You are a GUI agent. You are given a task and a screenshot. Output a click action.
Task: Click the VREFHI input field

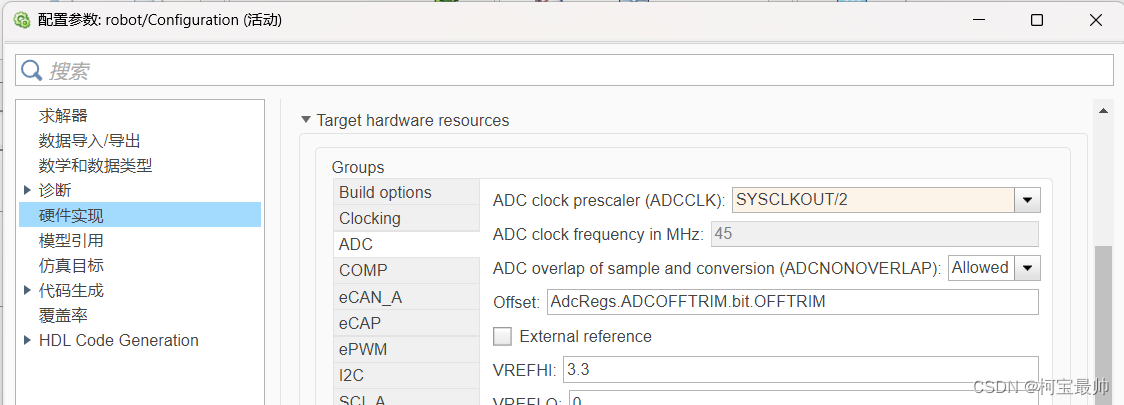[x=801, y=370]
